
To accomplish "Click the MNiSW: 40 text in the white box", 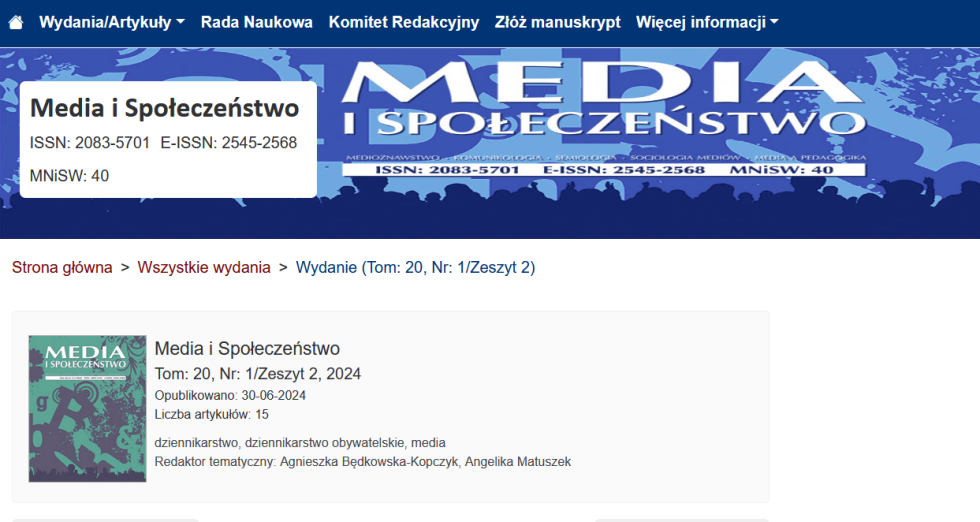I will click(x=69, y=176).
